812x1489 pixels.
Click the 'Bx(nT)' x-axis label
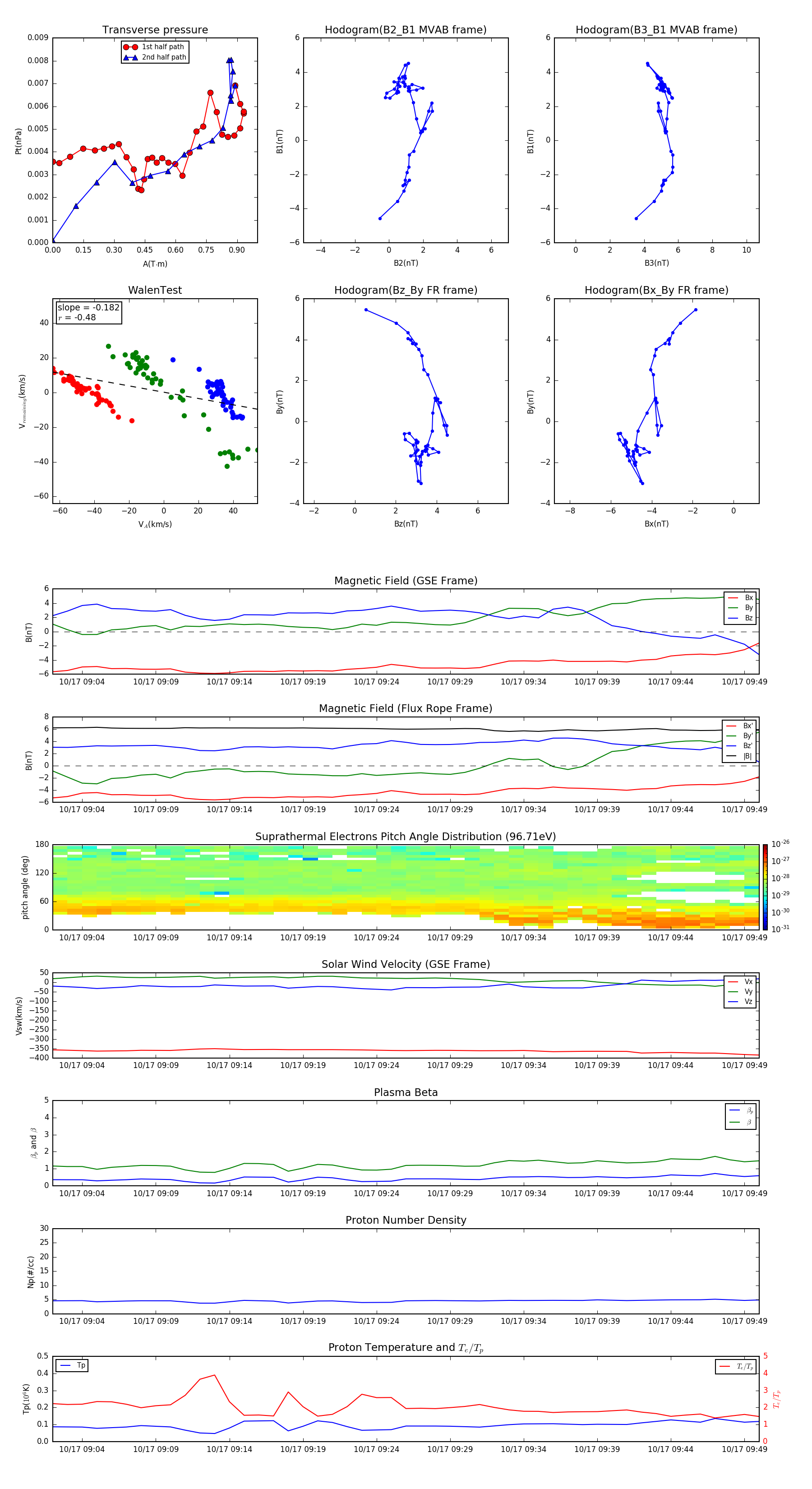pyautogui.click(x=656, y=524)
